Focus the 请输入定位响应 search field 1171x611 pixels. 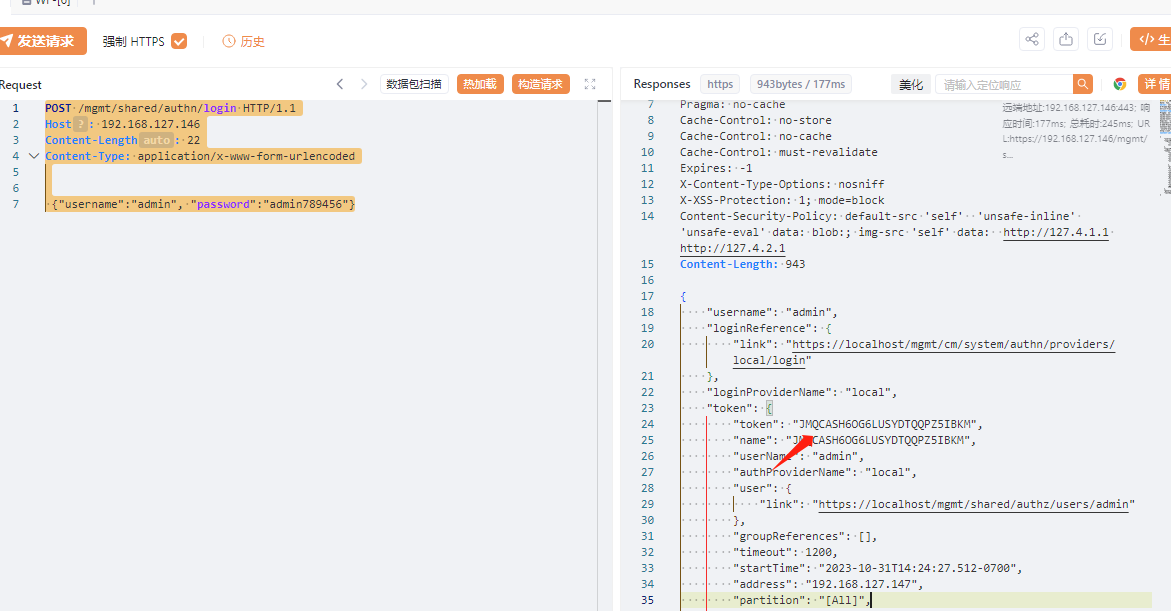coord(1004,84)
